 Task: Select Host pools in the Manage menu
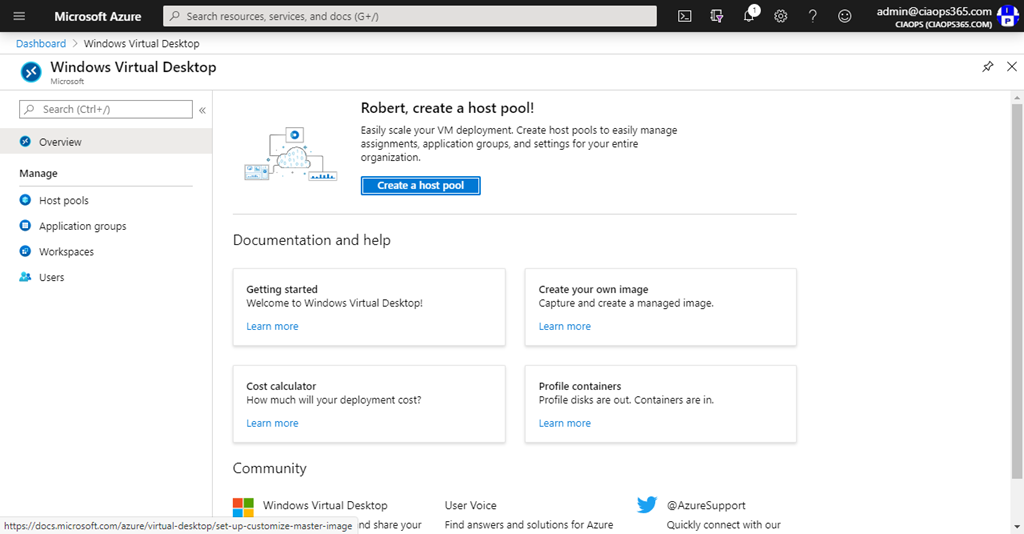(63, 201)
